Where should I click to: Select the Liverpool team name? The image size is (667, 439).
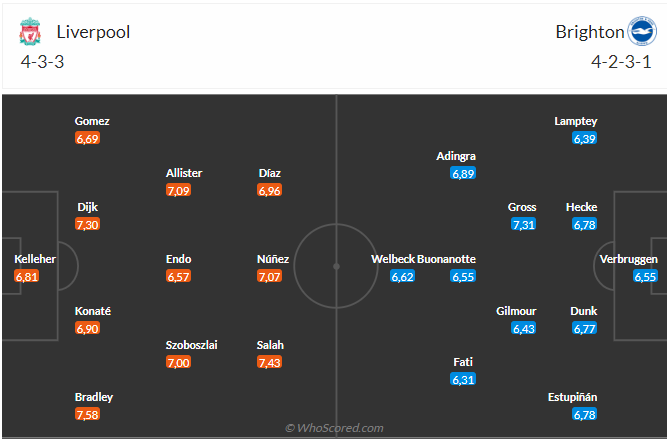coord(93,31)
